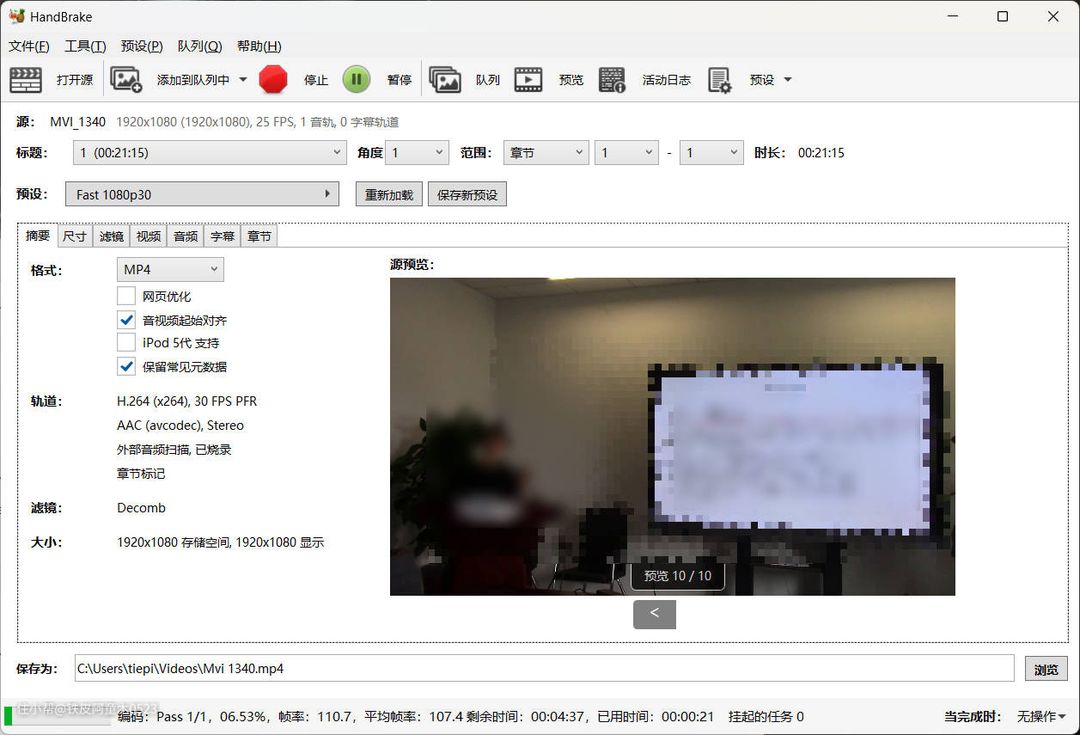
Task: Open the Activity Log icon
Action: pyautogui.click(x=612, y=80)
